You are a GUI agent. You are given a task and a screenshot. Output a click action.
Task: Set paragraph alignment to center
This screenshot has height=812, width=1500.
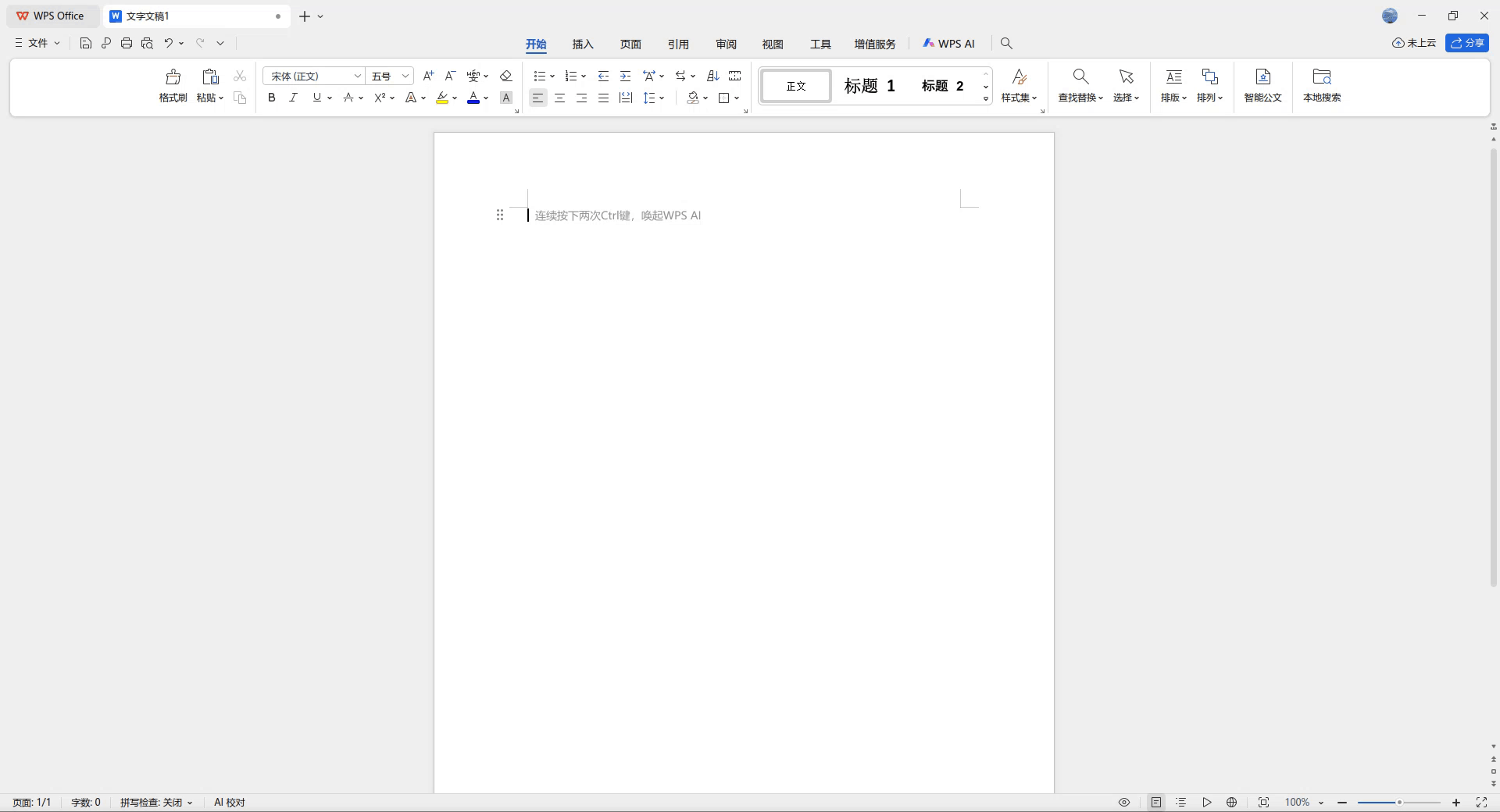559,98
